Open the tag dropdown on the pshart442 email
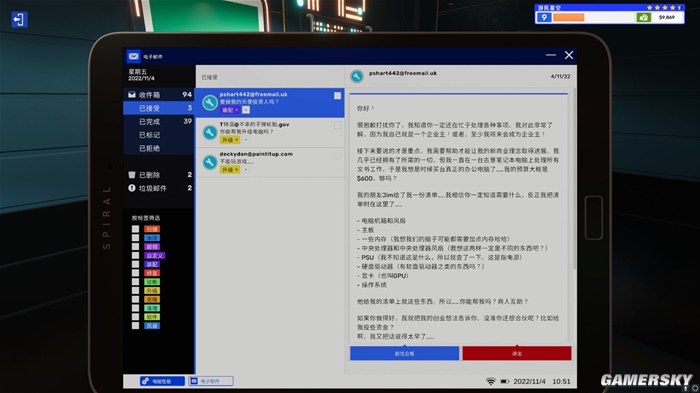The image size is (700, 393). click(246, 110)
